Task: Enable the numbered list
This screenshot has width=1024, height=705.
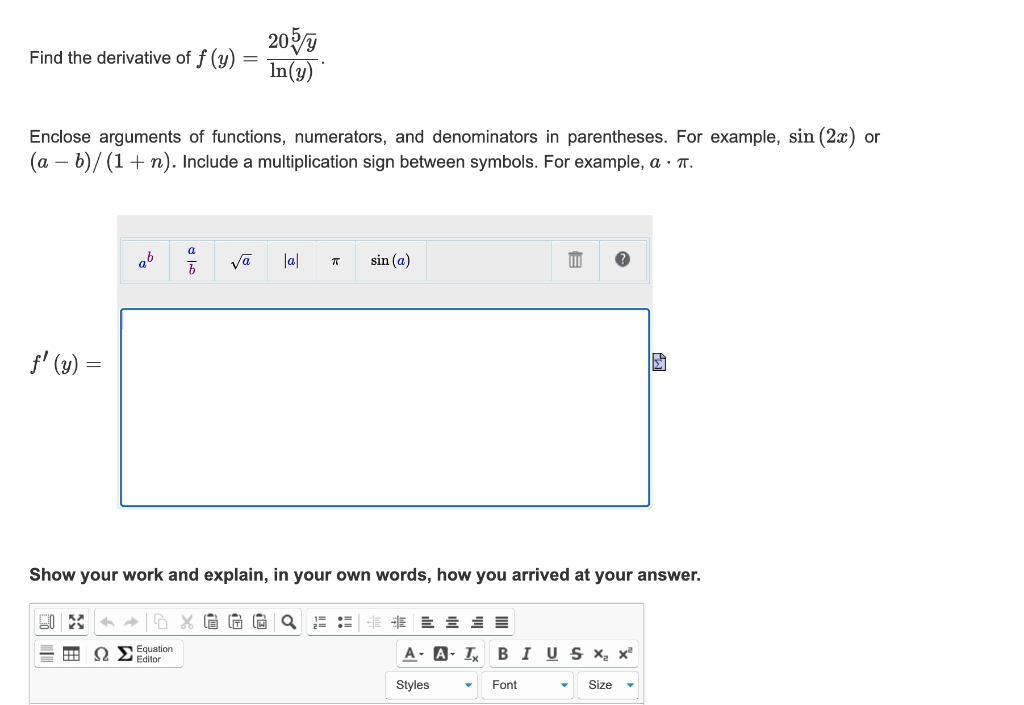Action: pos(319,622)
